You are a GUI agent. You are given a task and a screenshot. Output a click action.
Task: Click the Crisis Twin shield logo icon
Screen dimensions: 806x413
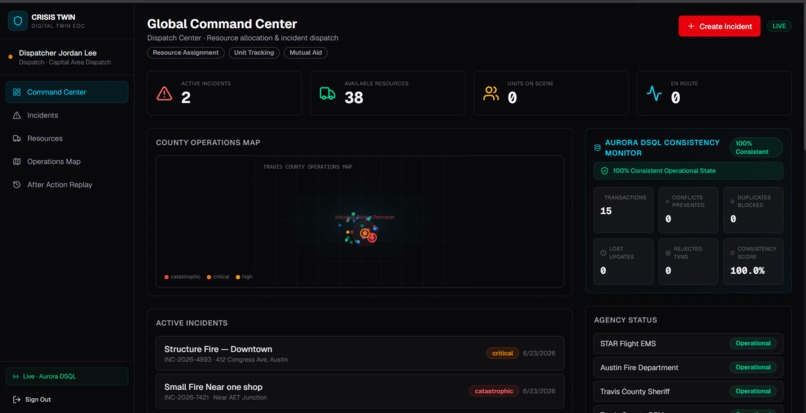pos(17,21)
